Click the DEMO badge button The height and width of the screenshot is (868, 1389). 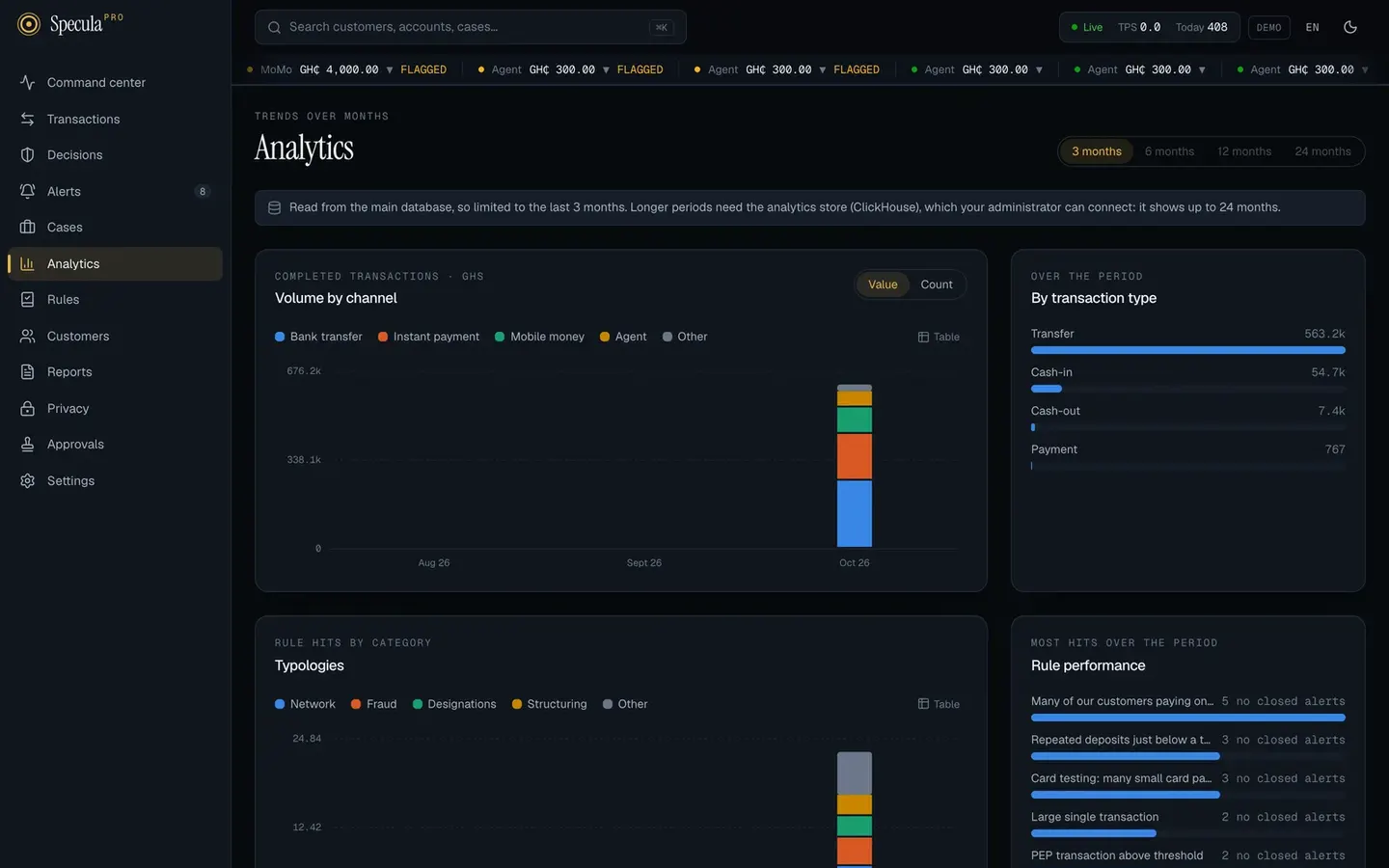tap(1268, 27)
